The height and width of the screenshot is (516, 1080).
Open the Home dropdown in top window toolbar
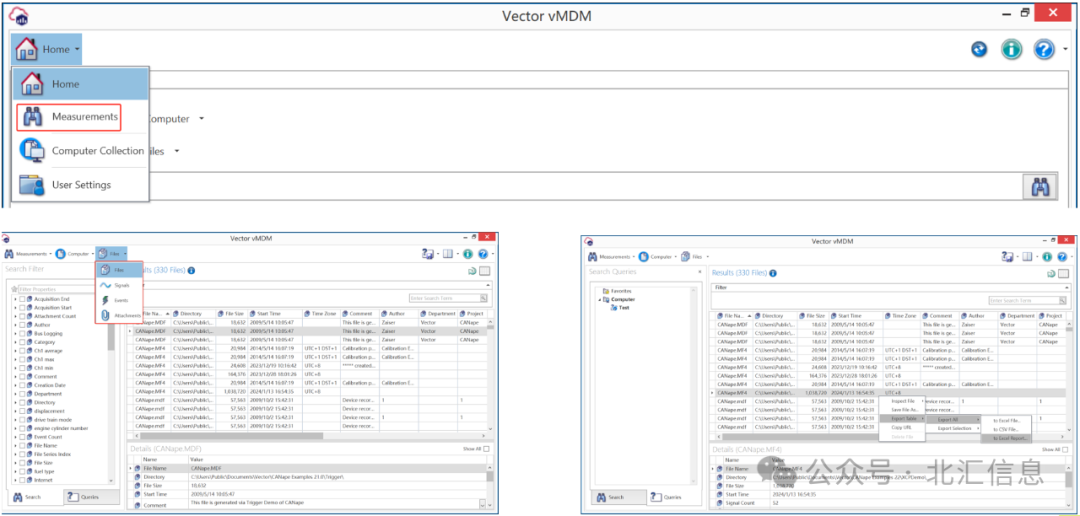click(47, 50)
